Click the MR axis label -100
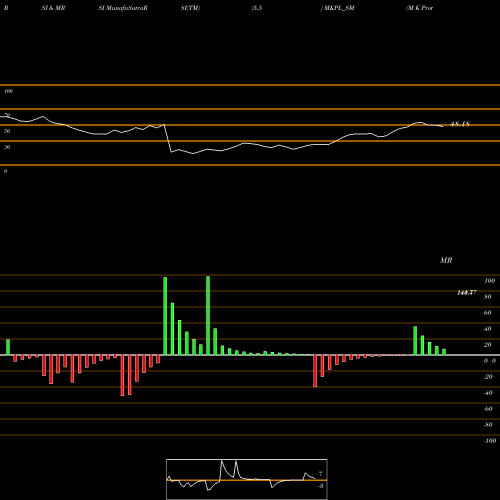This screenshot has width=500, height=500. click(490, 441)
